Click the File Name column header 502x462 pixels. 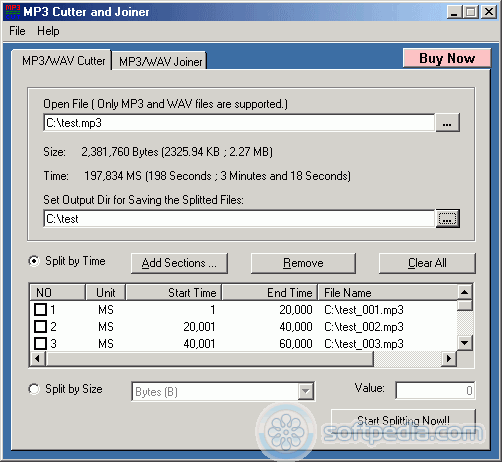387,293
